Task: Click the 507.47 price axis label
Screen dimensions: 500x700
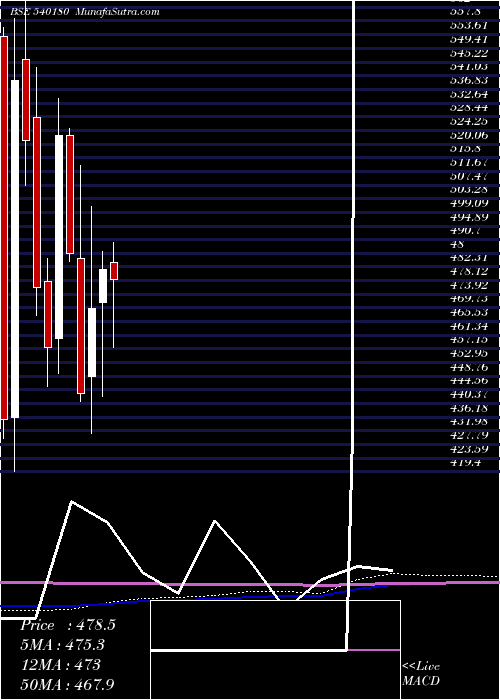Action: coord(469,175)
